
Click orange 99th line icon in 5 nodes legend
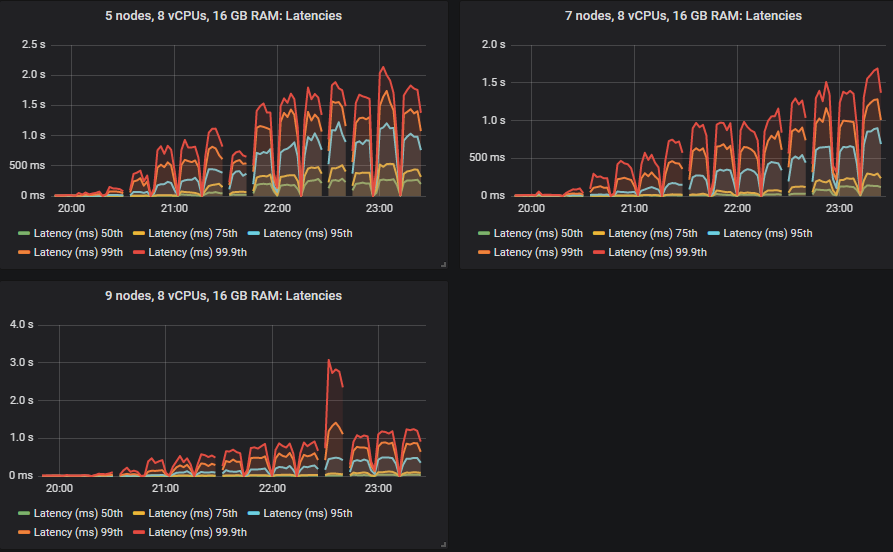click(x=24, y=252)
